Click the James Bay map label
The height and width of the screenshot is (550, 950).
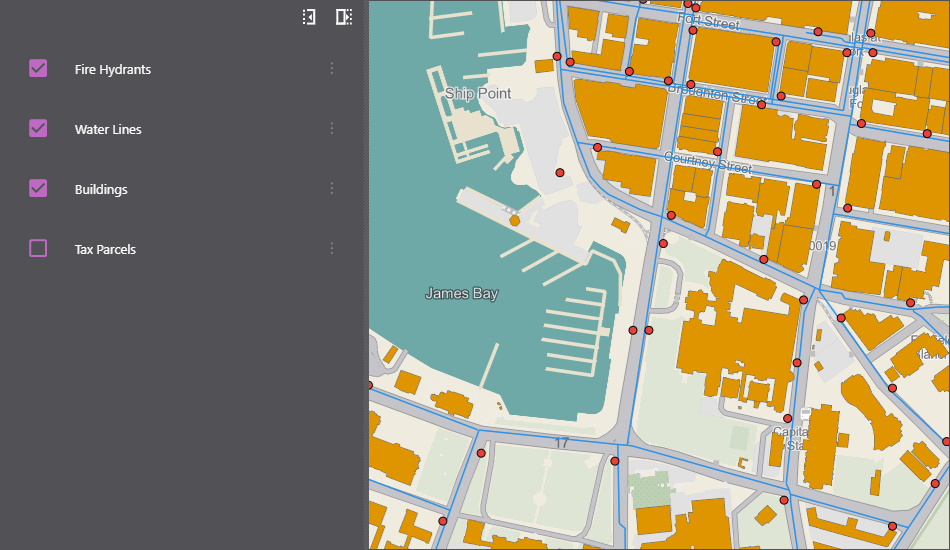coord(461,294)
